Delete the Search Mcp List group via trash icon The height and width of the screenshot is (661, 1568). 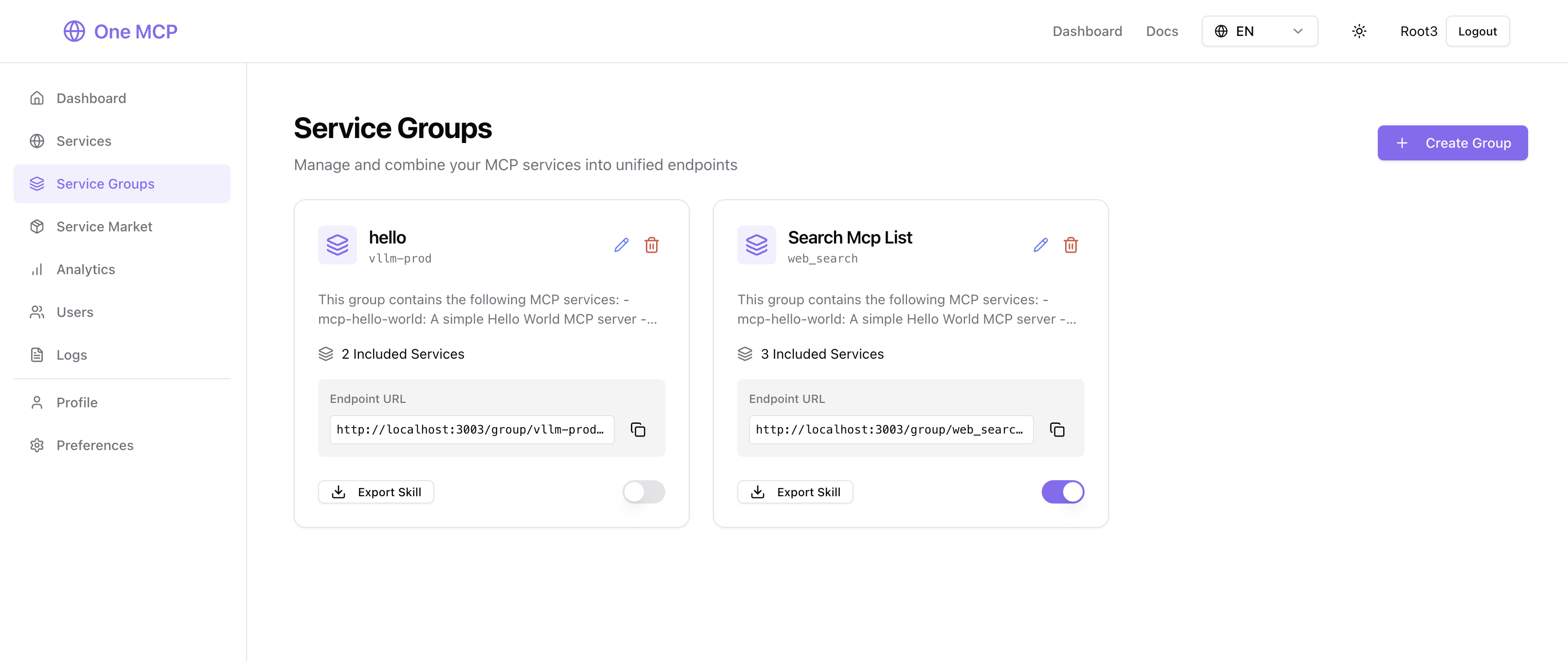pos(1071,245)
